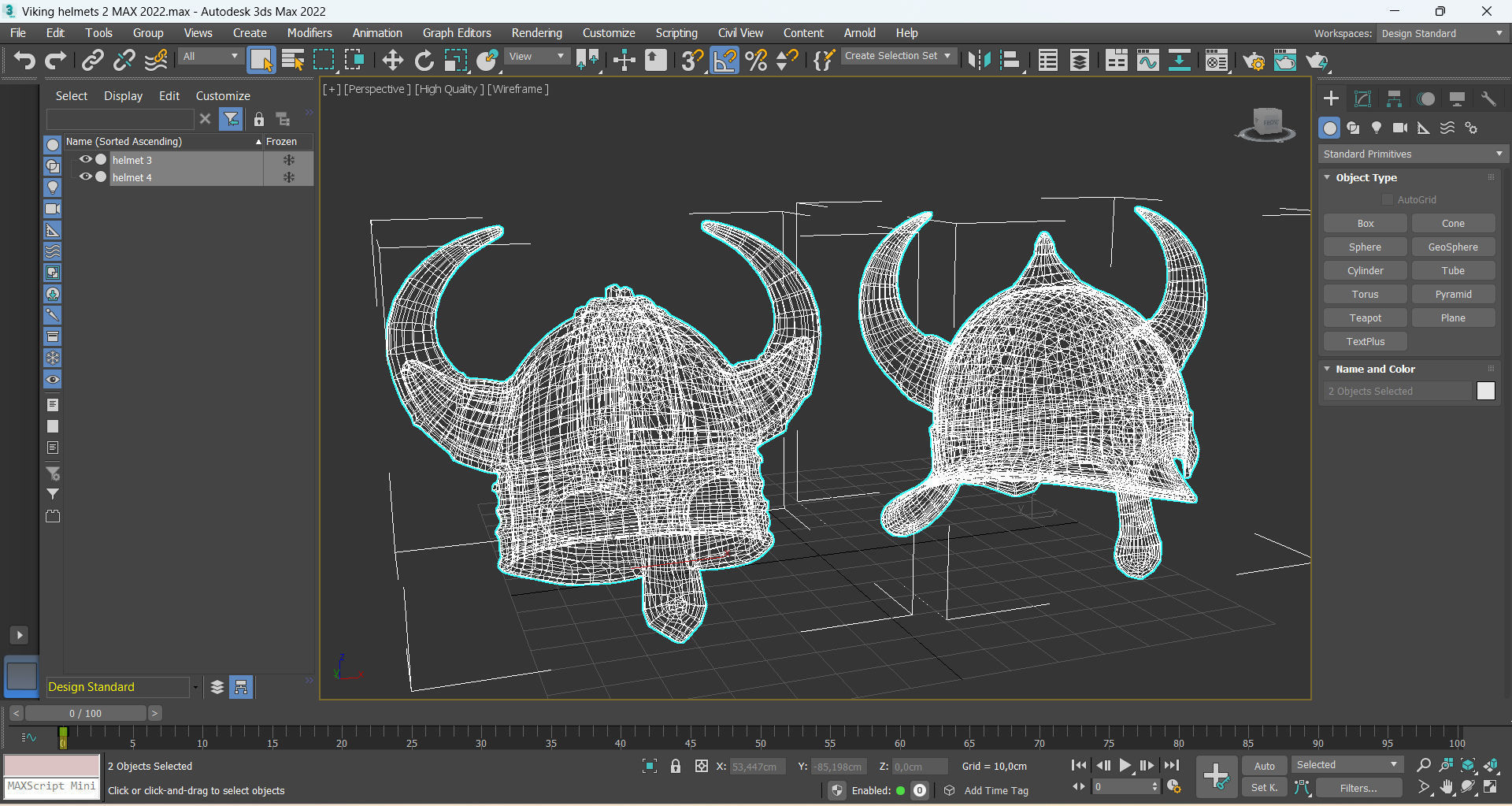
Task: Switch to Space Warps category icon
Action: point(1447,128)
